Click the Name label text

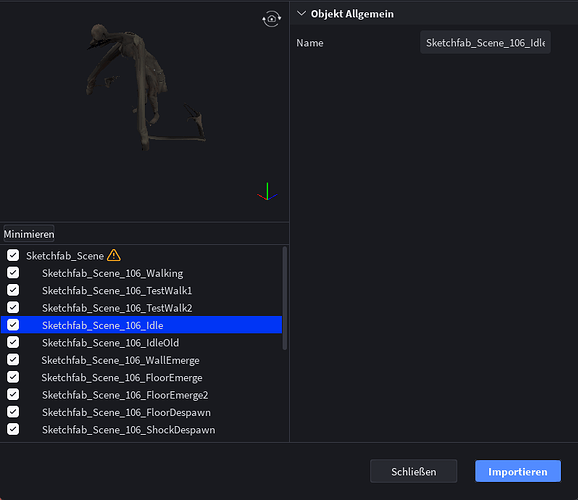tap(310, 43)
